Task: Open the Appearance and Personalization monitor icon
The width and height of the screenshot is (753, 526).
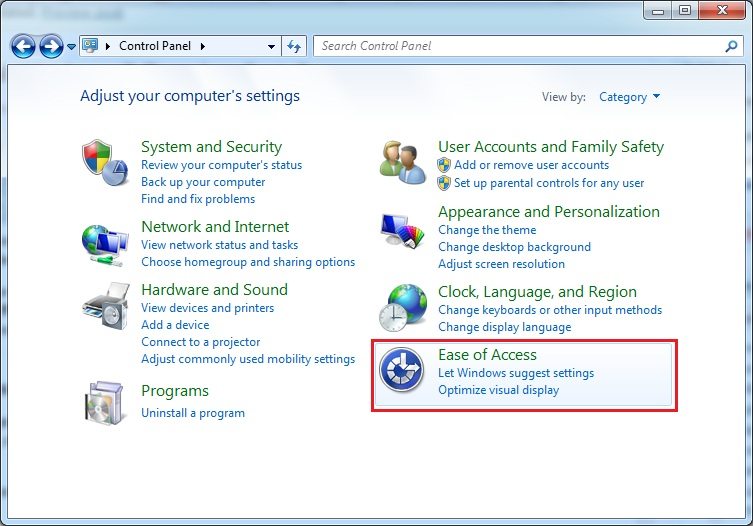Action: click(x=402, y=231)
